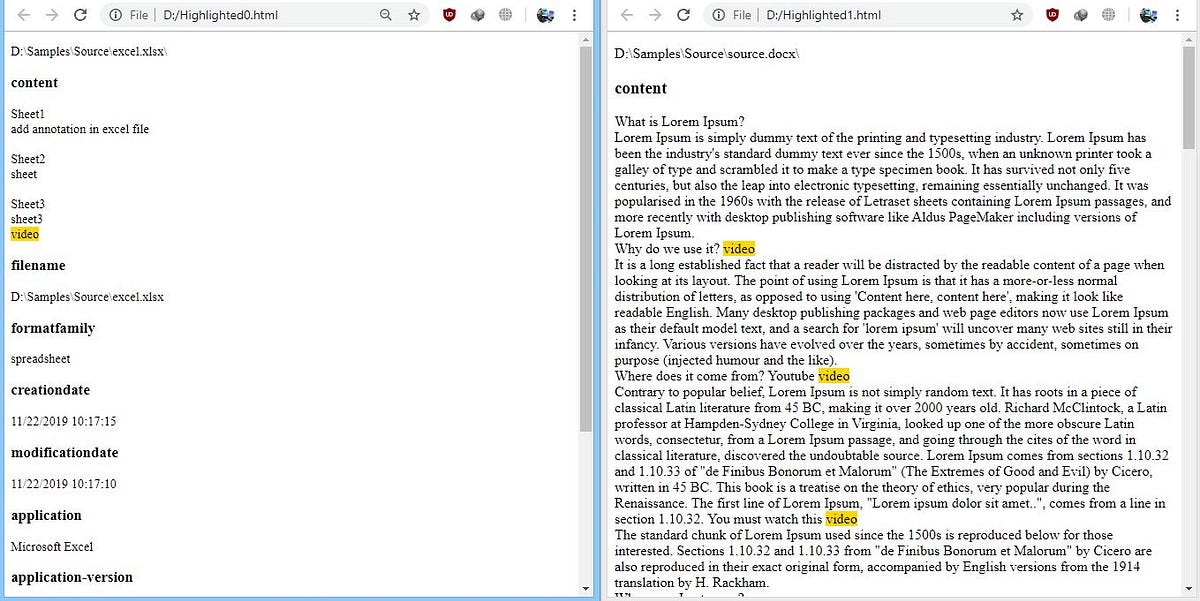
Task: Select the highlighted 'video' text under Sheet3
Action: click(24, 233)
